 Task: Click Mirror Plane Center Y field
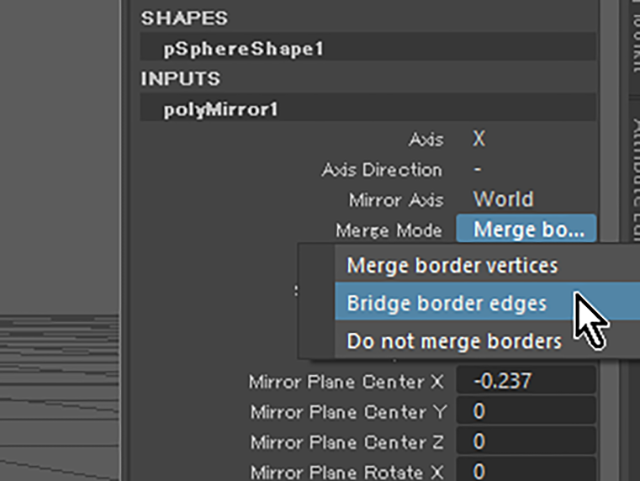[x=526, y=411]
